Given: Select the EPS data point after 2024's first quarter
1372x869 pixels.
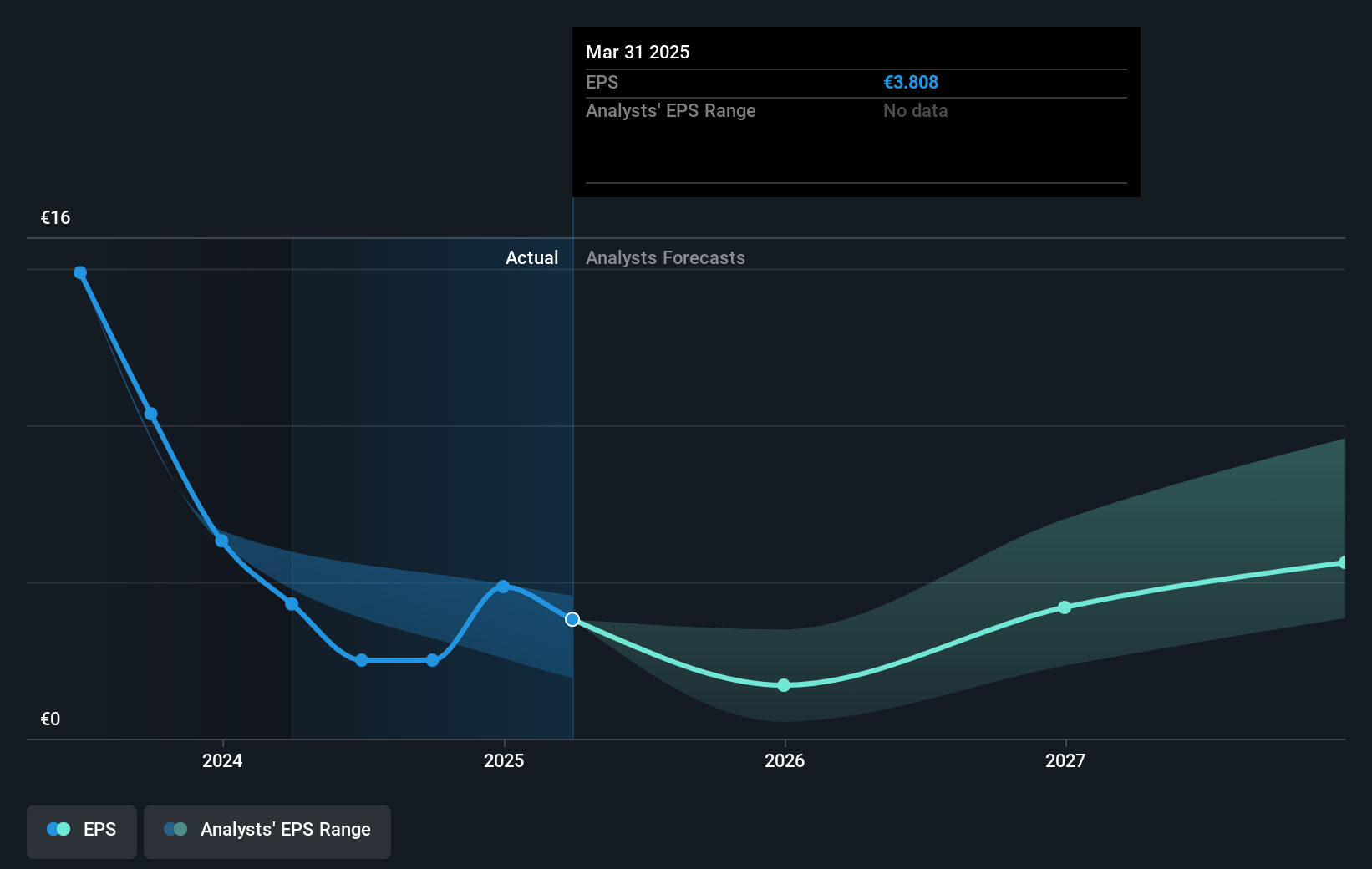Looking at the screenshot, I should pyautogui.click(x=292, y=604).
